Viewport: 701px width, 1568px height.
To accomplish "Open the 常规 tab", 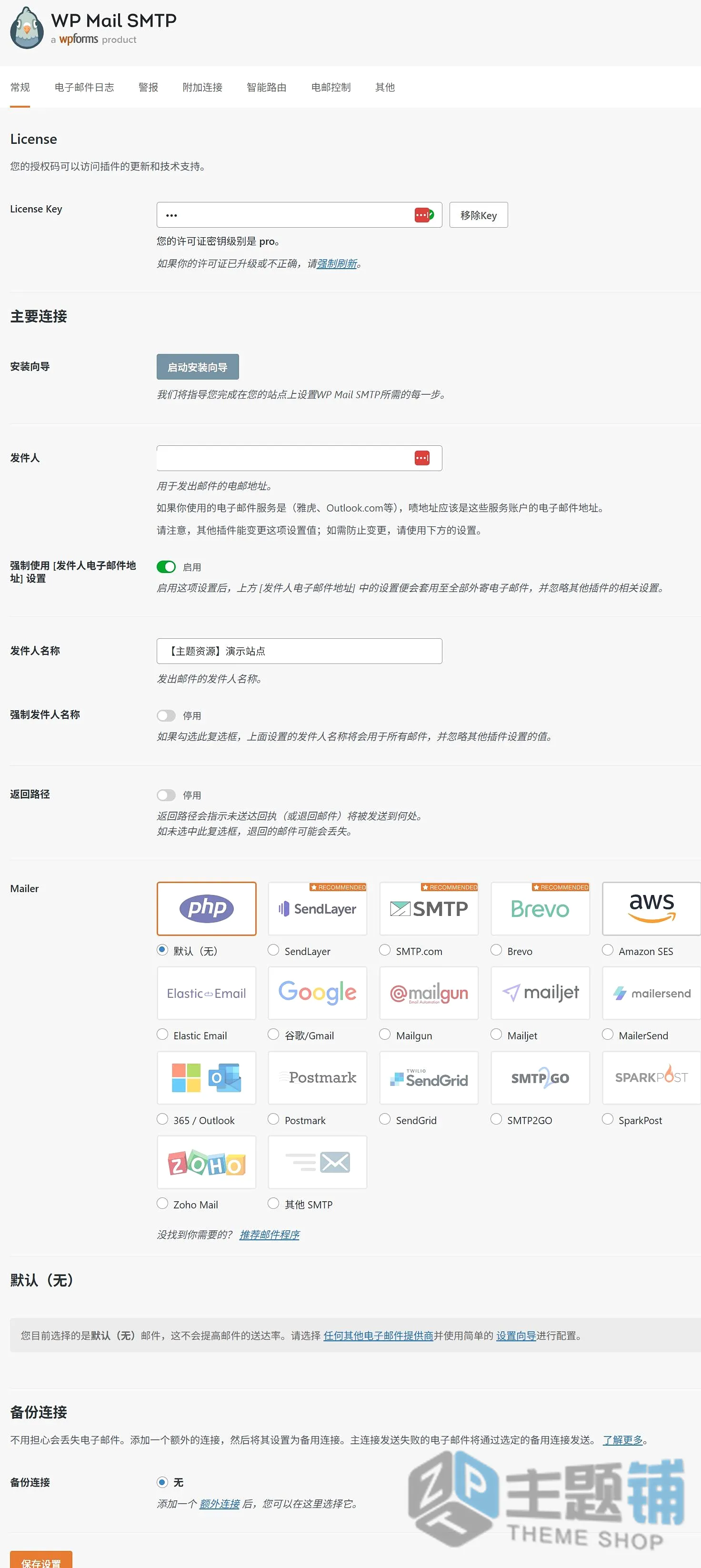I will [20, 87].
